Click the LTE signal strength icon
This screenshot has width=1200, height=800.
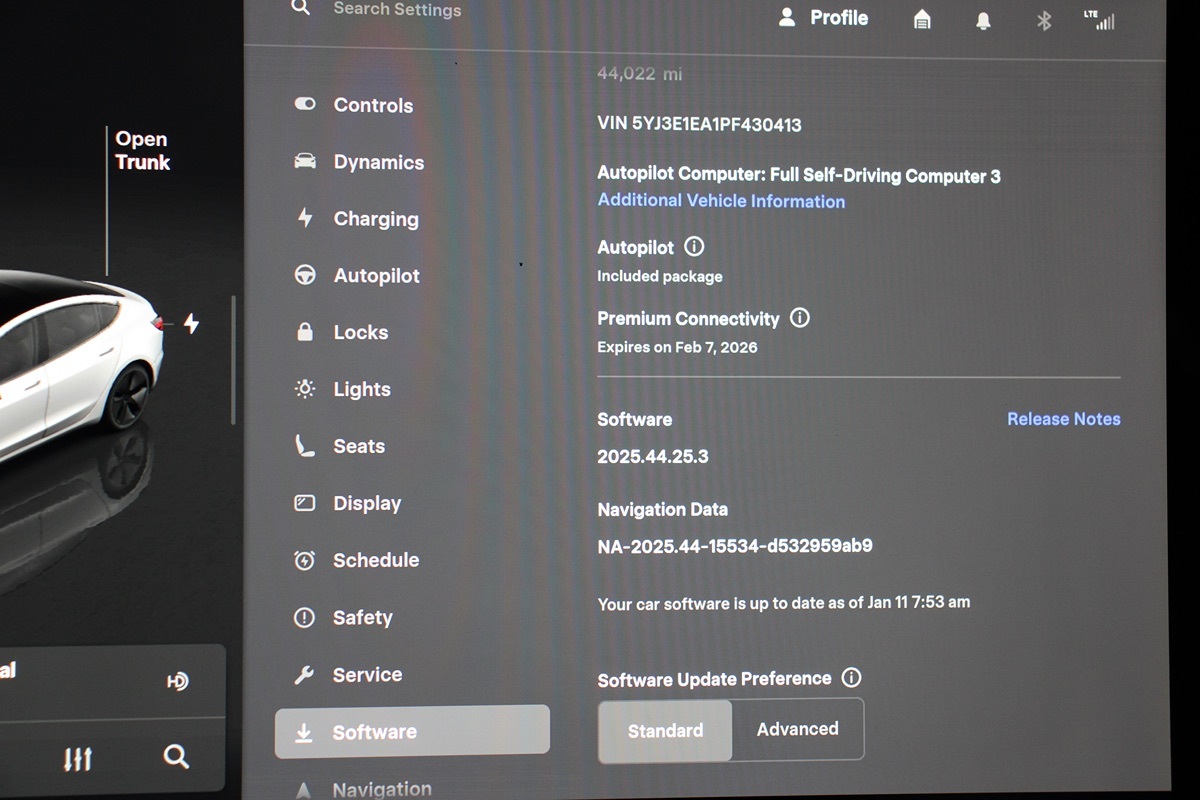1100,19
